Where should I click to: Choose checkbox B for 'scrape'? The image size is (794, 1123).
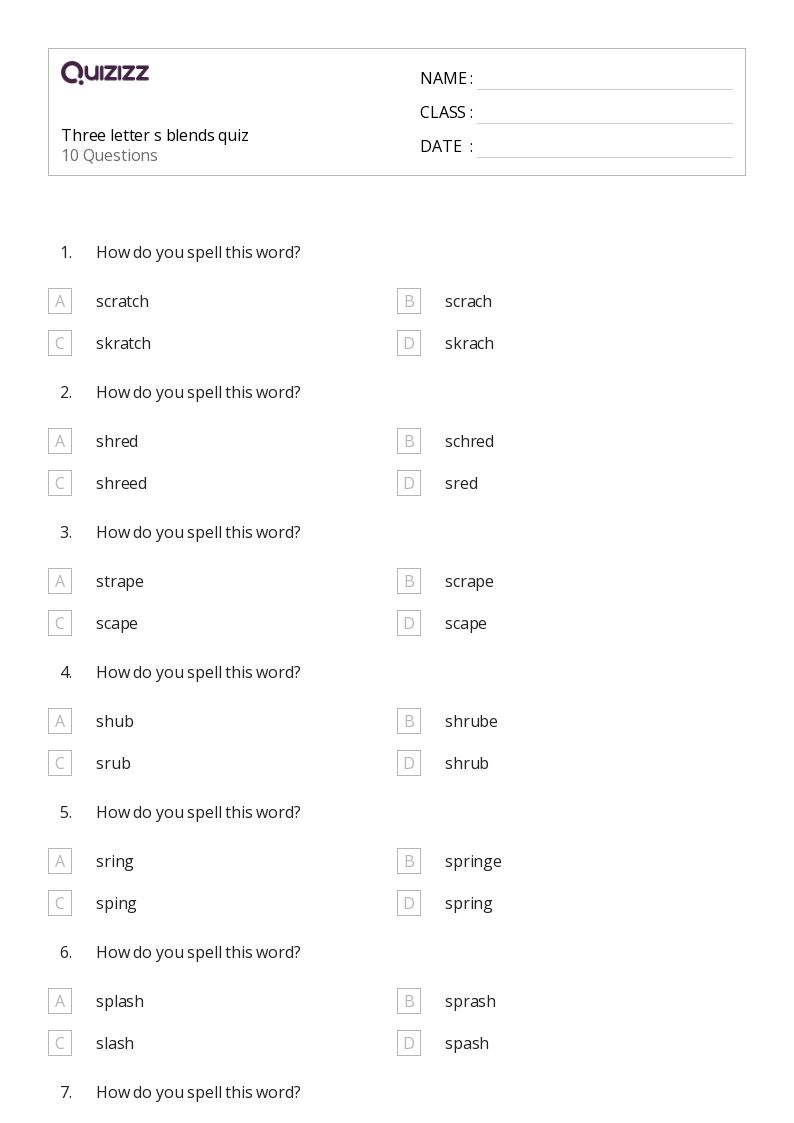tap(409, 581)
